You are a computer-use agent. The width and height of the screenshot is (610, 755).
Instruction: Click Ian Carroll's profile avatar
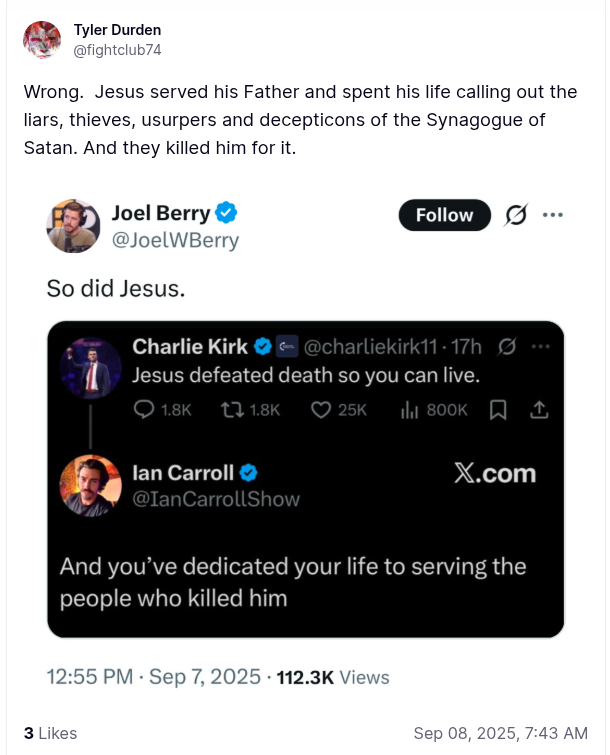[91, 485]
